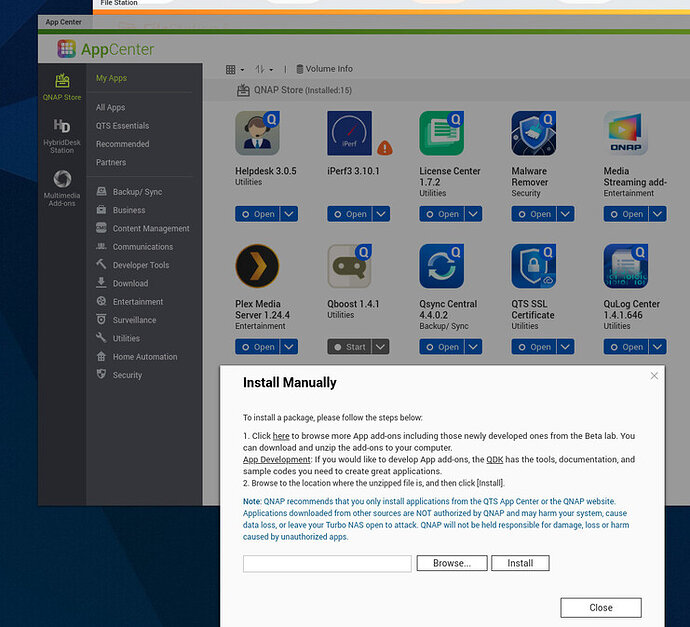Switch to the App Center tab

click(63, 22)
